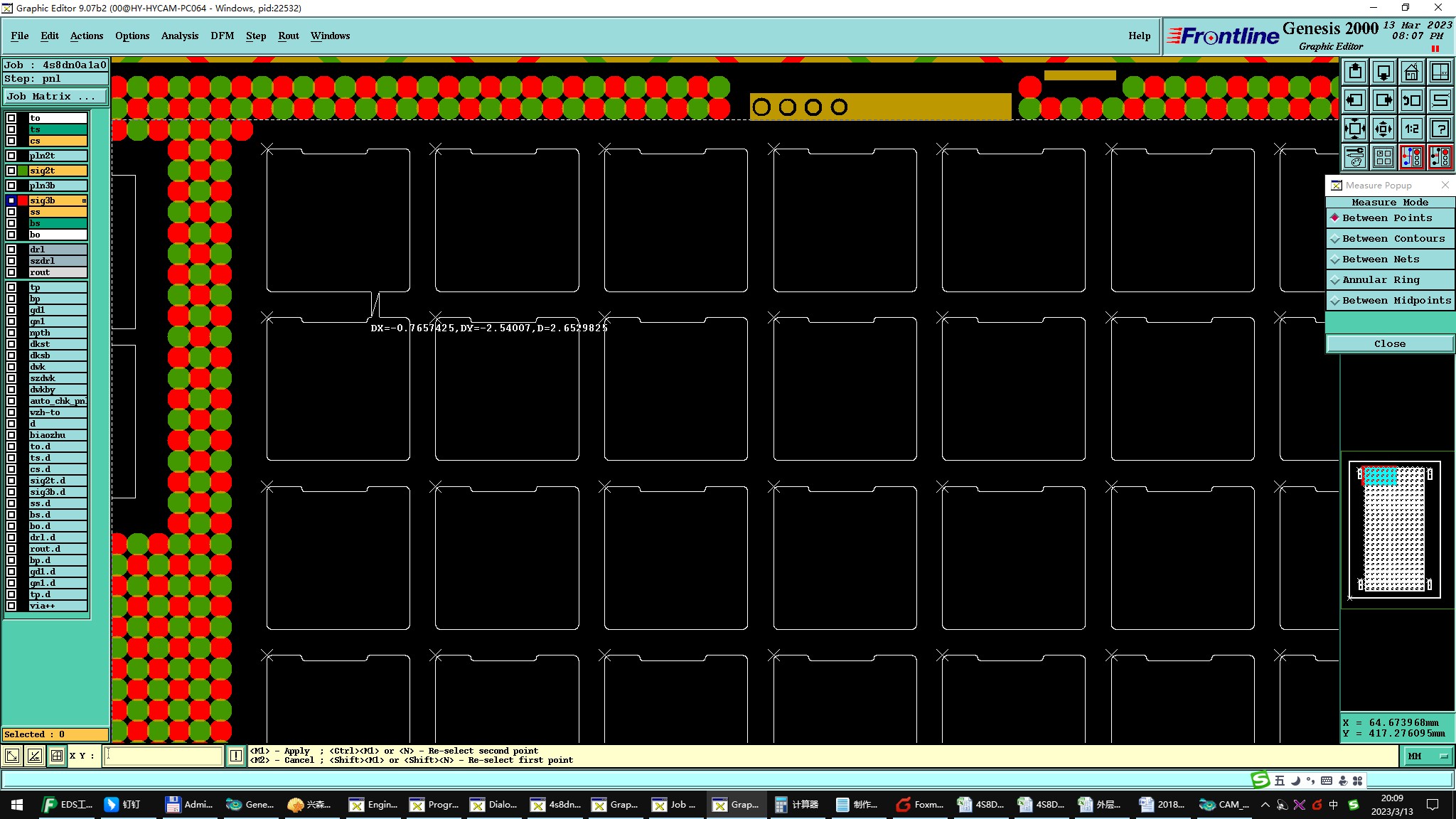This screenshot has width=1456, height=819.
Task: Toggle the checkbox for the drl layer
Action: (11, 250)
